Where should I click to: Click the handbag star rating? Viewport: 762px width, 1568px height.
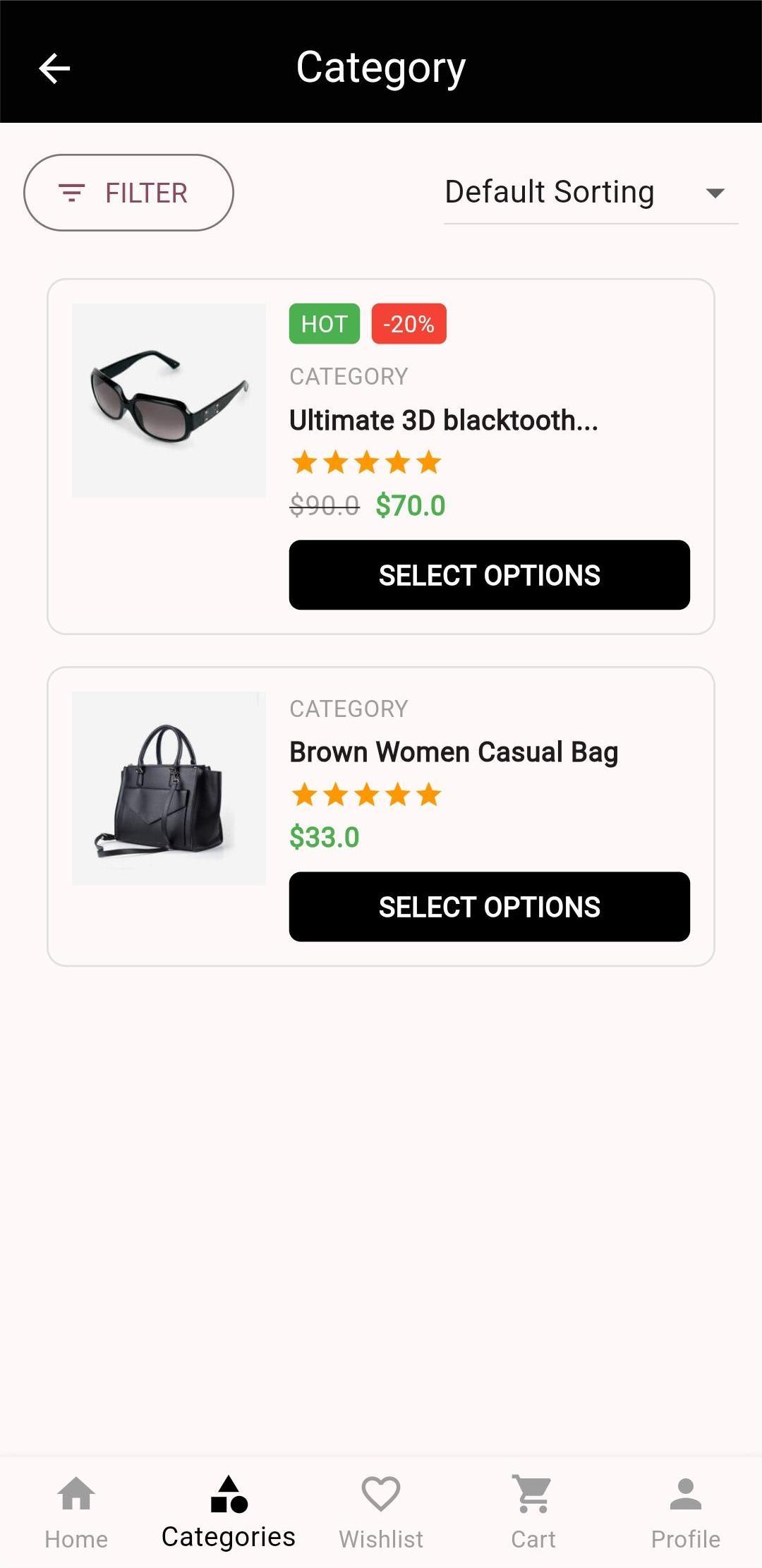(x=366, y=795)
